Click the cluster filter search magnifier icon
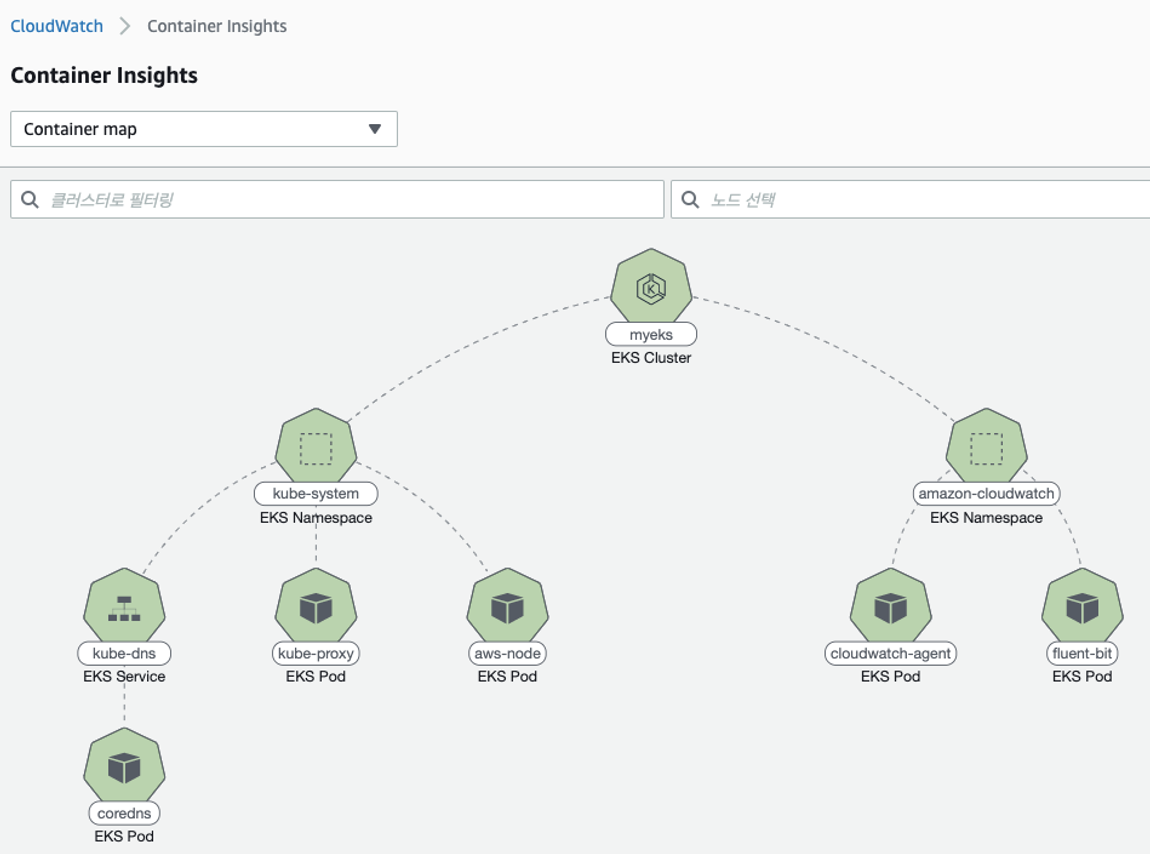The width and height of the screenshot is (1150, 854). pyautogui.click(x=30, y=200)
